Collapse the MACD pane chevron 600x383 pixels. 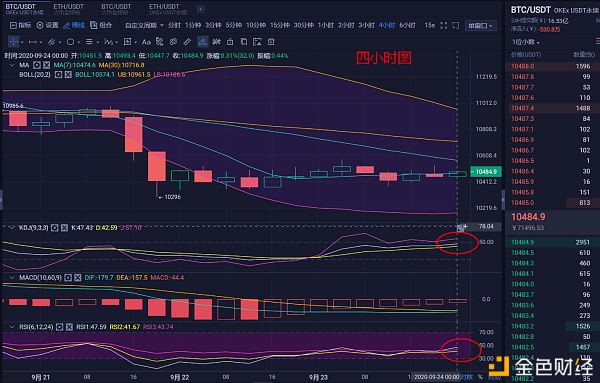tap(12, 277)
